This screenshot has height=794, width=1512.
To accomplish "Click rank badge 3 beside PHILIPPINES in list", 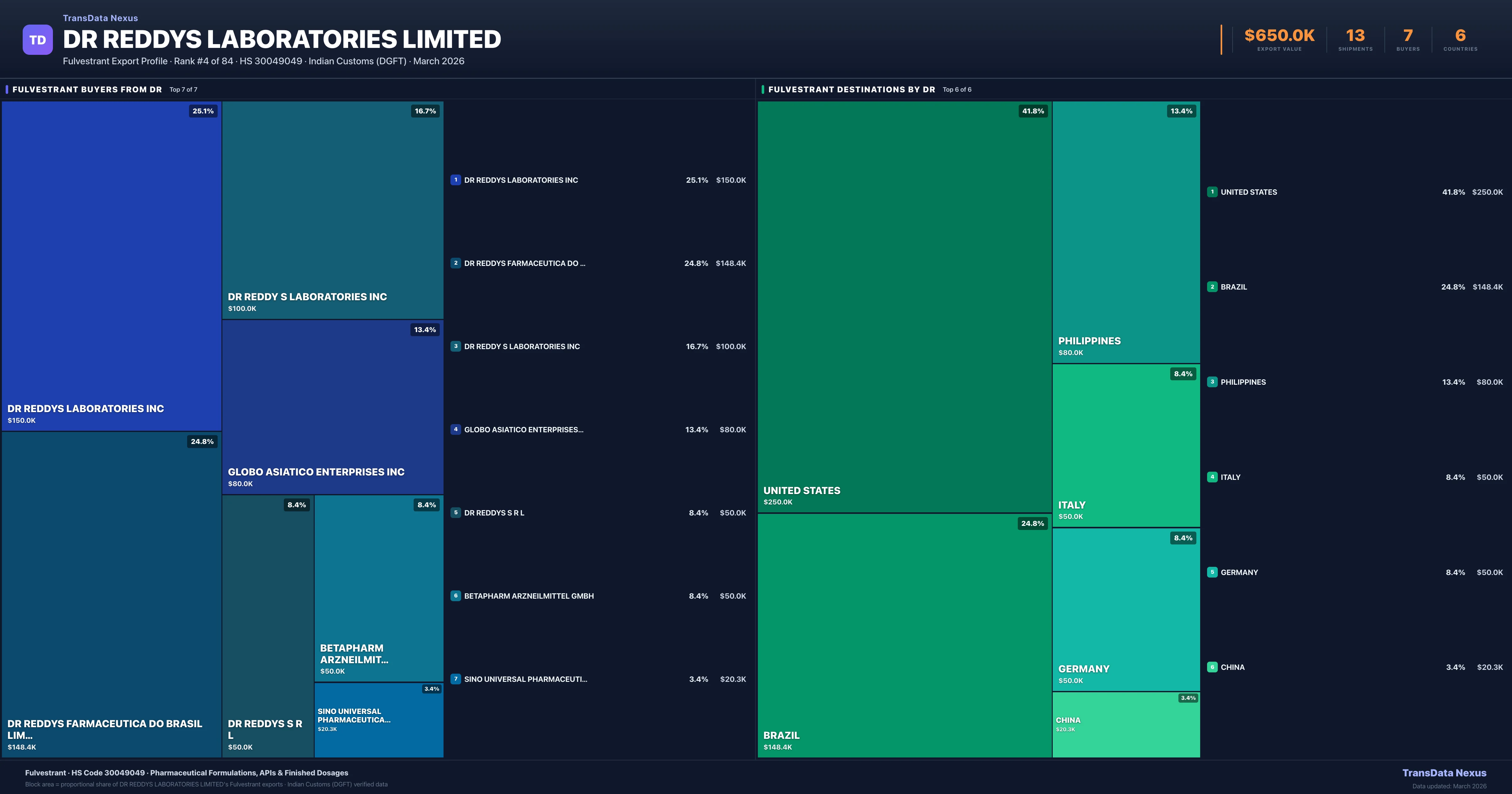I will point(1212,382).
